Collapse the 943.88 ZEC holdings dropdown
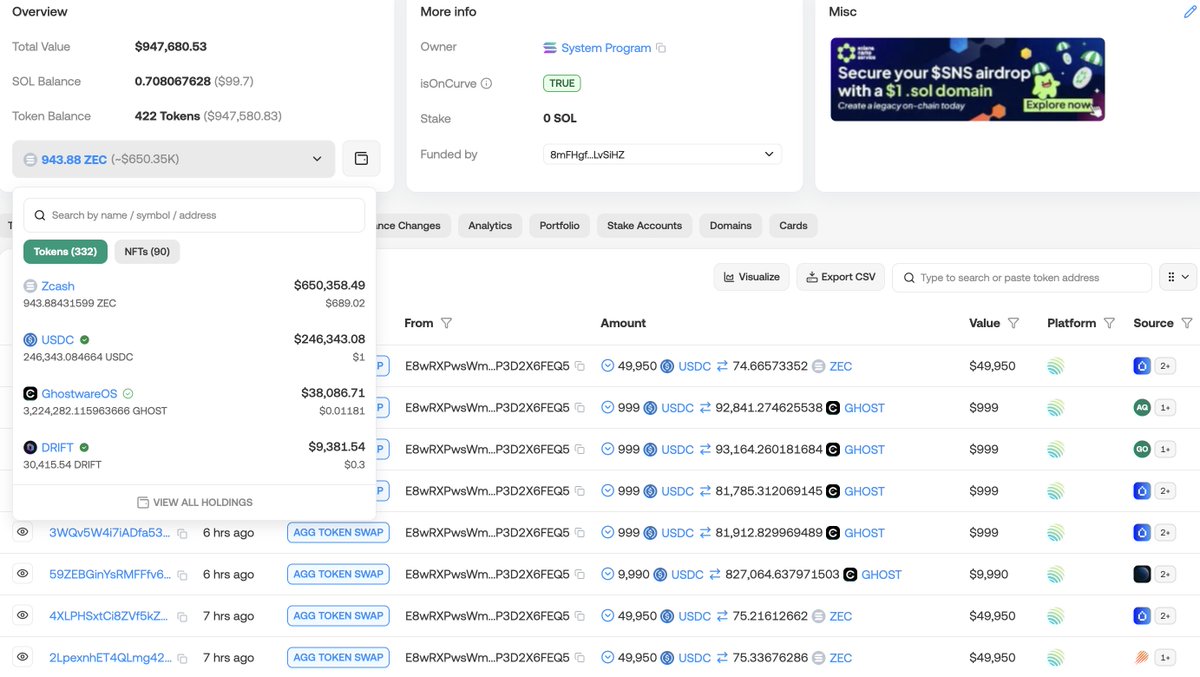Image resolution: width=1200 pixels, height=677 pixels. (x=318, y=158)
